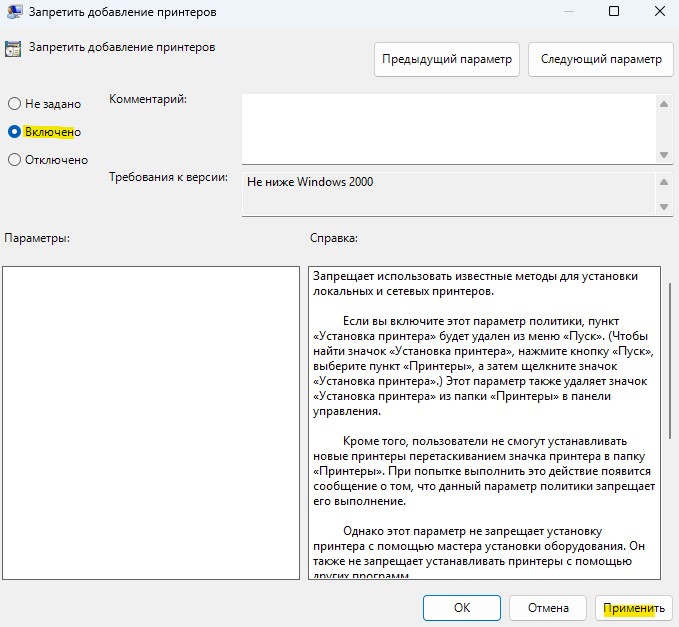
Task: Confirm with the OK button
Action: tap(462, 608)
